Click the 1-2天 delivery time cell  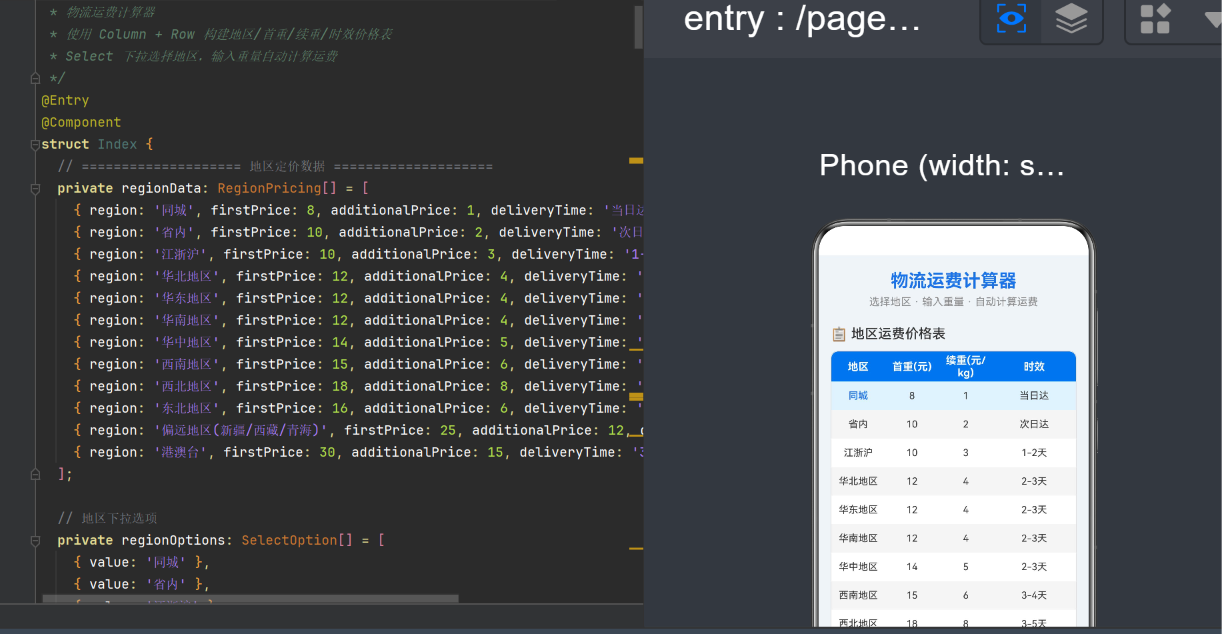(x=1034, y=453)
